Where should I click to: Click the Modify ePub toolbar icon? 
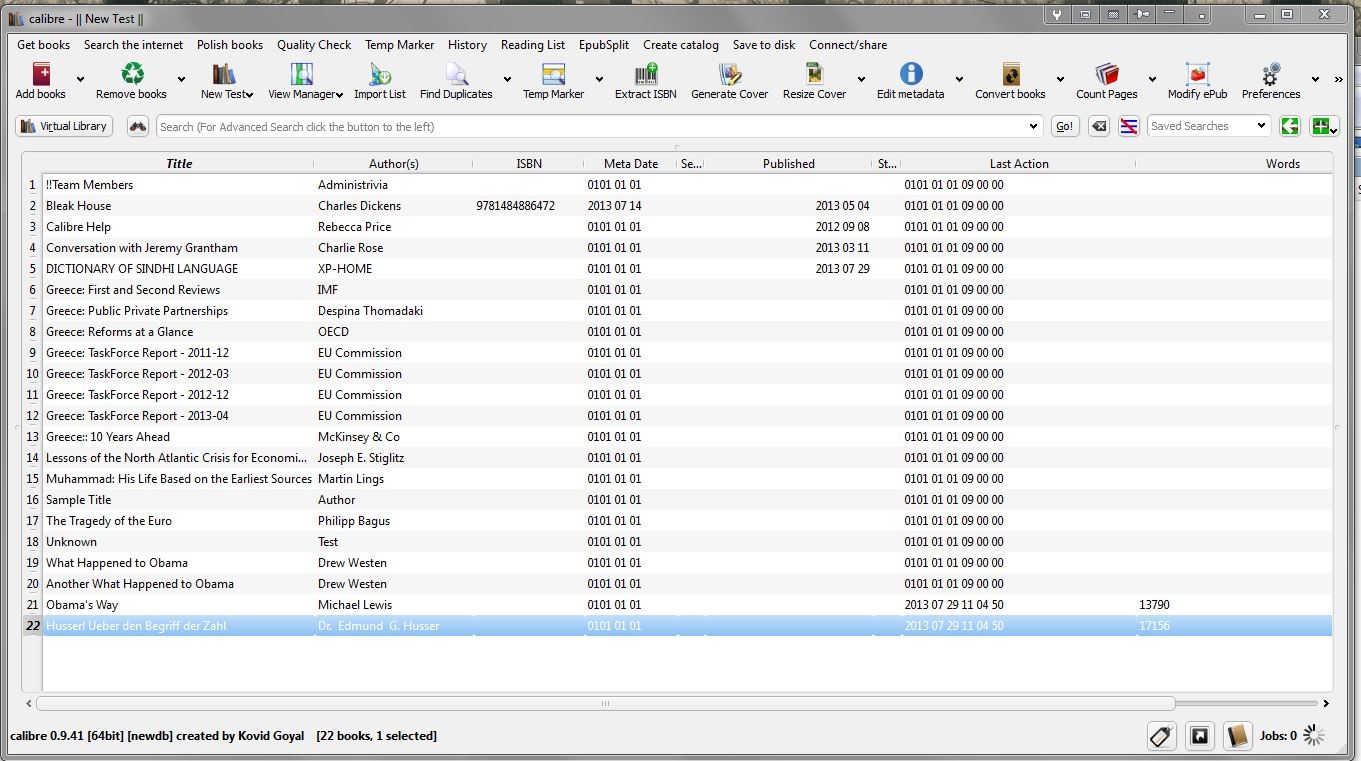[1197, 74]
